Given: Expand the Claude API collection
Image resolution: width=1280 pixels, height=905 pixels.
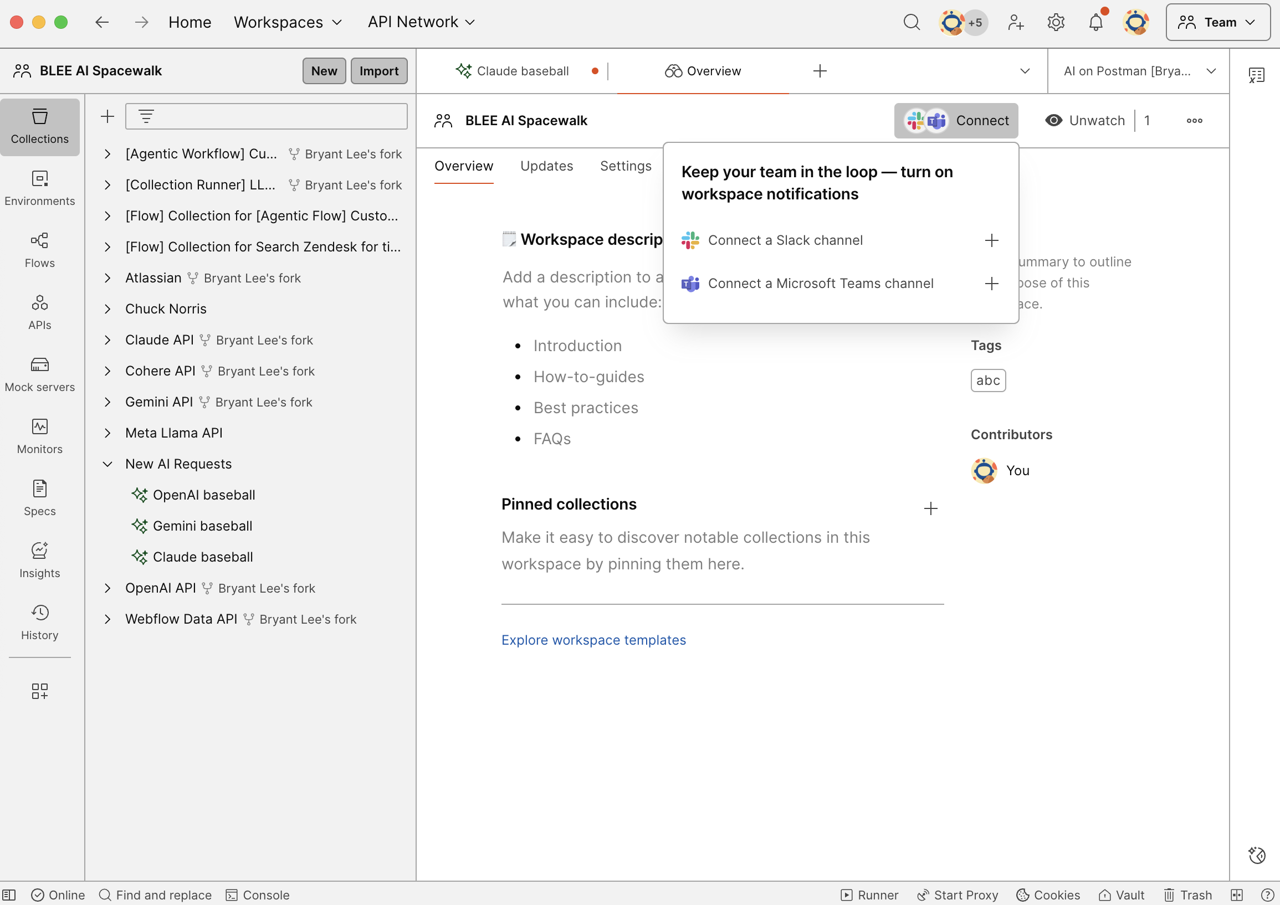Looking at the screenshot, I should (108, 340).
